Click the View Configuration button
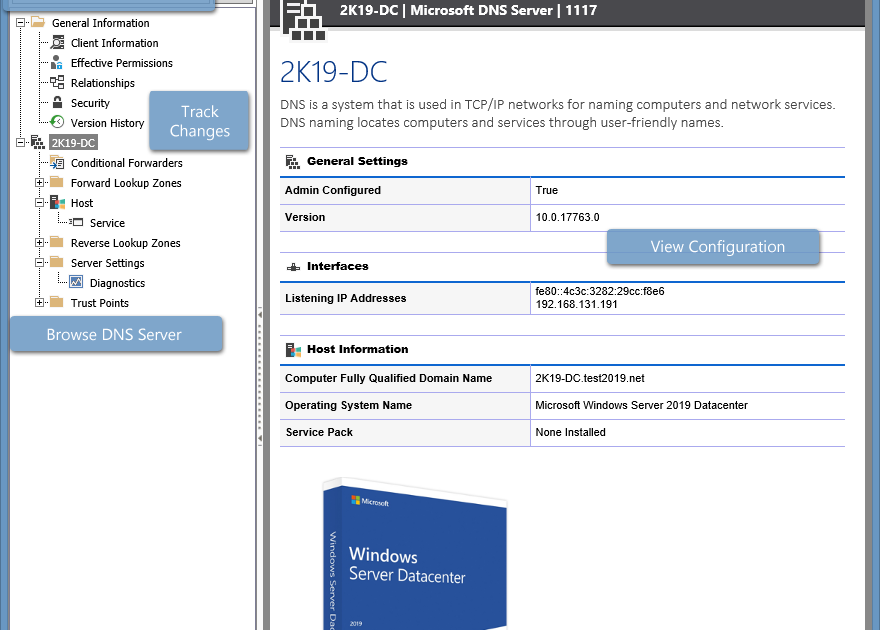 pyautogui.click(x=713, y=246)
